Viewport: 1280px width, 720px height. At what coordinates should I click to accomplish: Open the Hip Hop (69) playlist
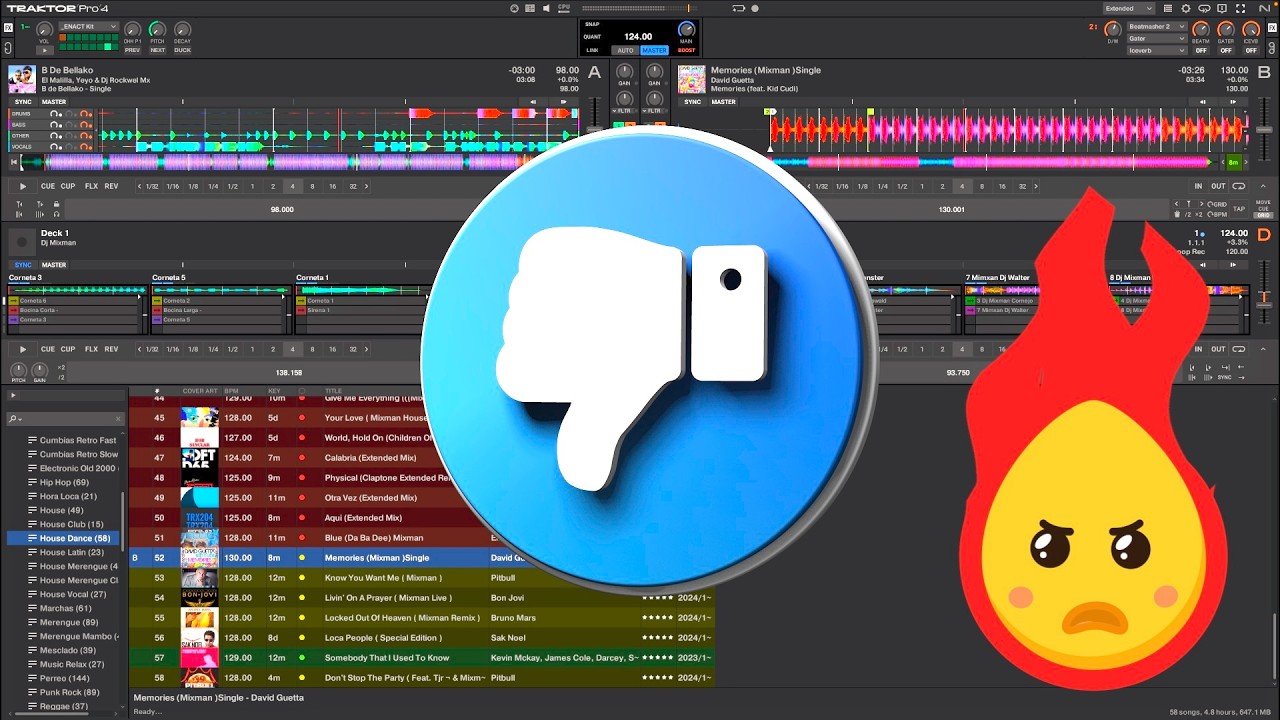tap(64, 482)
